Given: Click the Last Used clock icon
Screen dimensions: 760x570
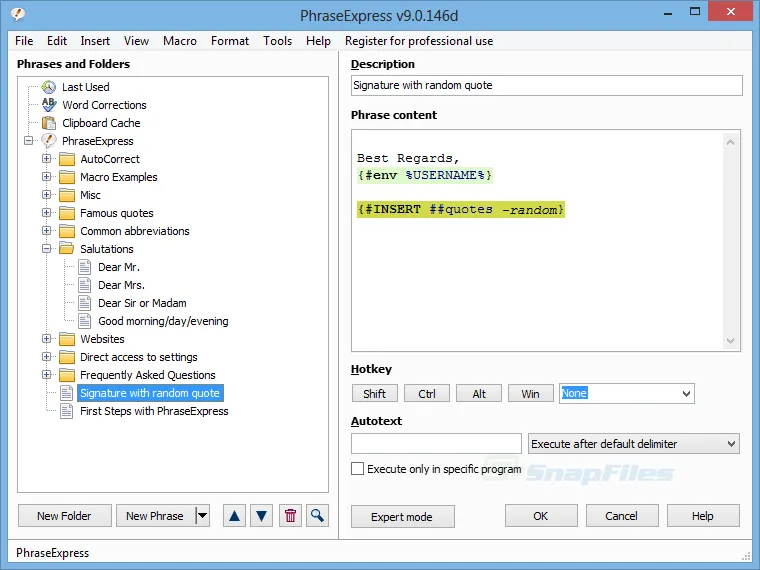Looking at the screenshot, I should coord(49,87).
